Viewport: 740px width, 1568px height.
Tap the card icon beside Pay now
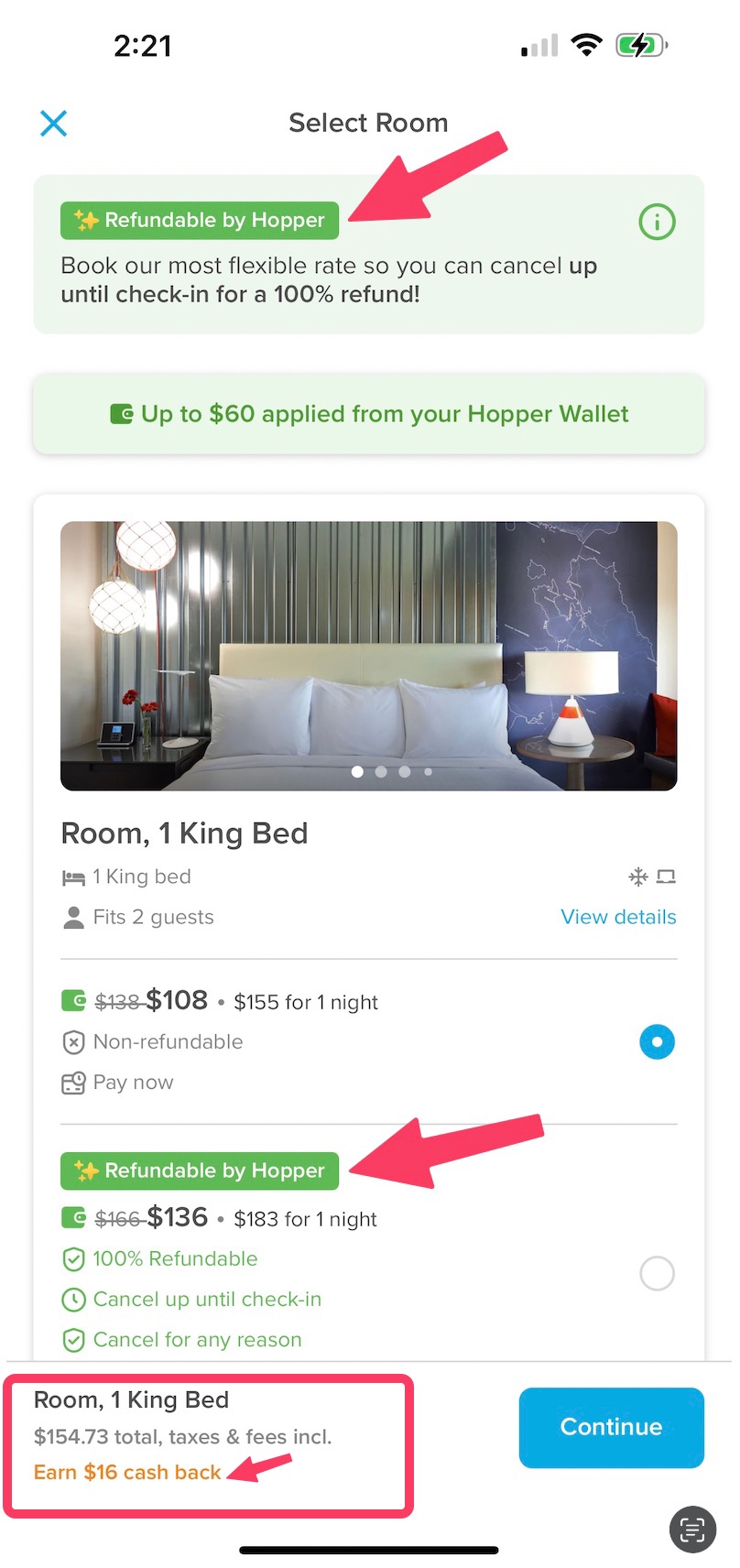(x=72, y=1082)
